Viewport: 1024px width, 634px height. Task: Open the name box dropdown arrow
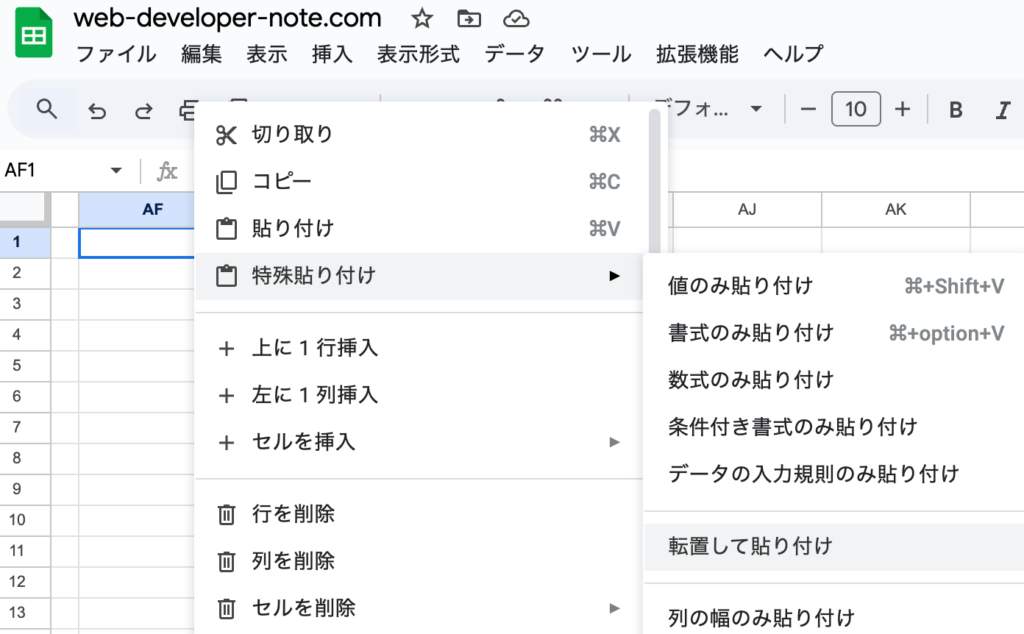(x=116, y=171)
